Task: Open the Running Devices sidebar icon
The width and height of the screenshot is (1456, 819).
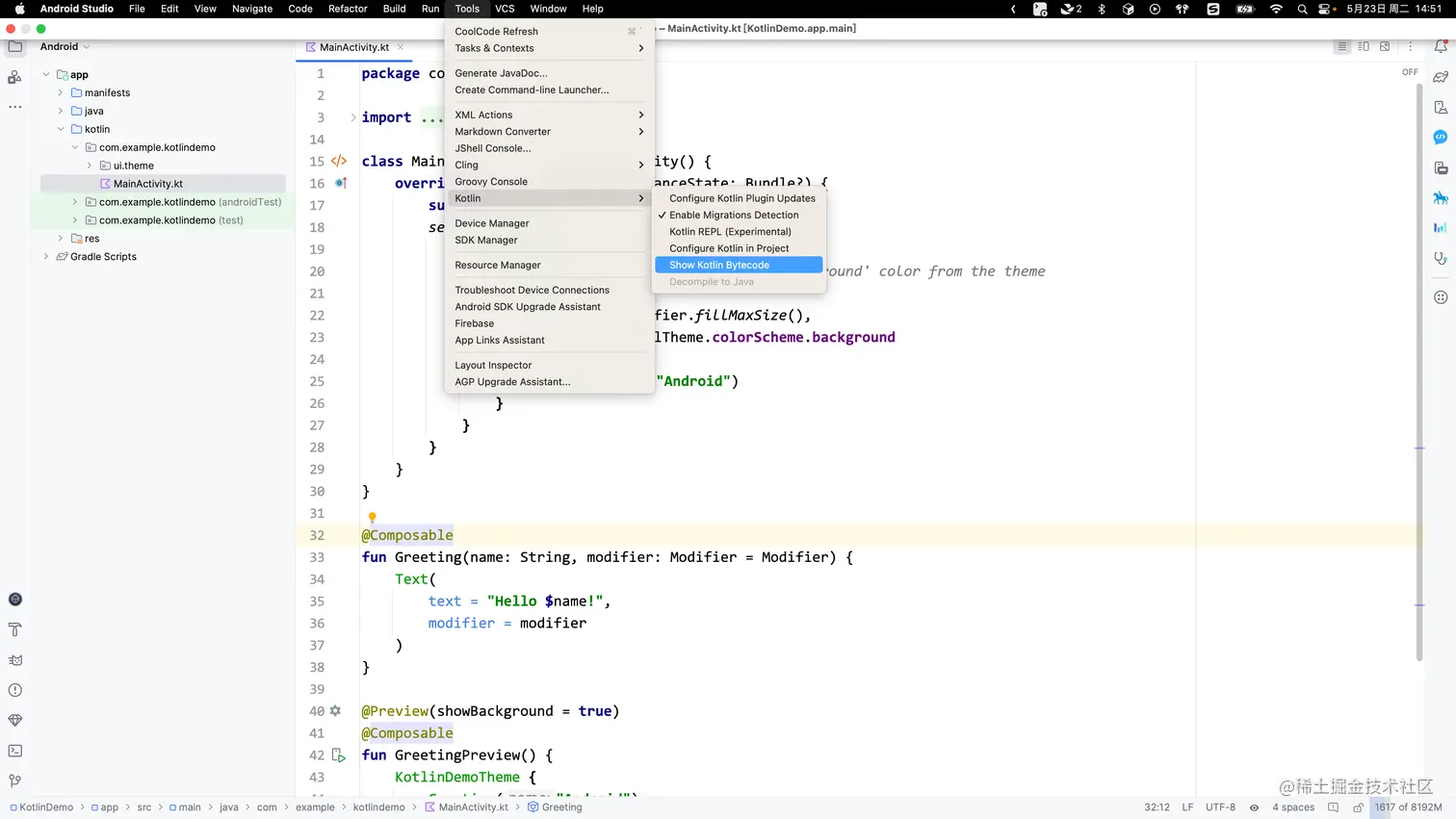Action: click(1441, 168)
